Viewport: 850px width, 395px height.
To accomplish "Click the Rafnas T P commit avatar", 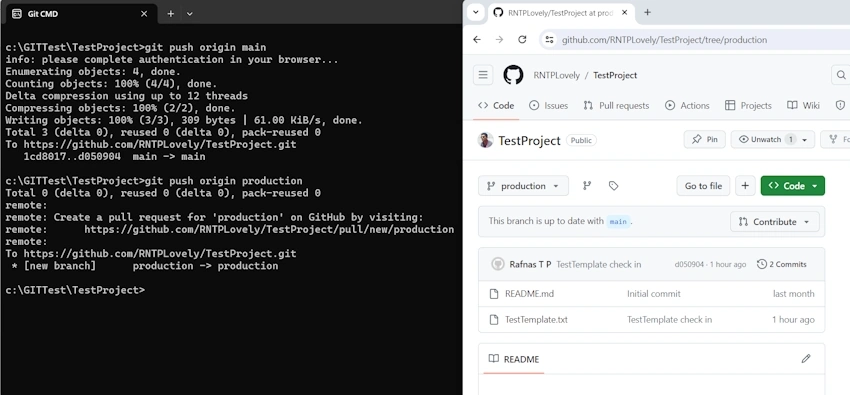I will (x=498, y=264).
